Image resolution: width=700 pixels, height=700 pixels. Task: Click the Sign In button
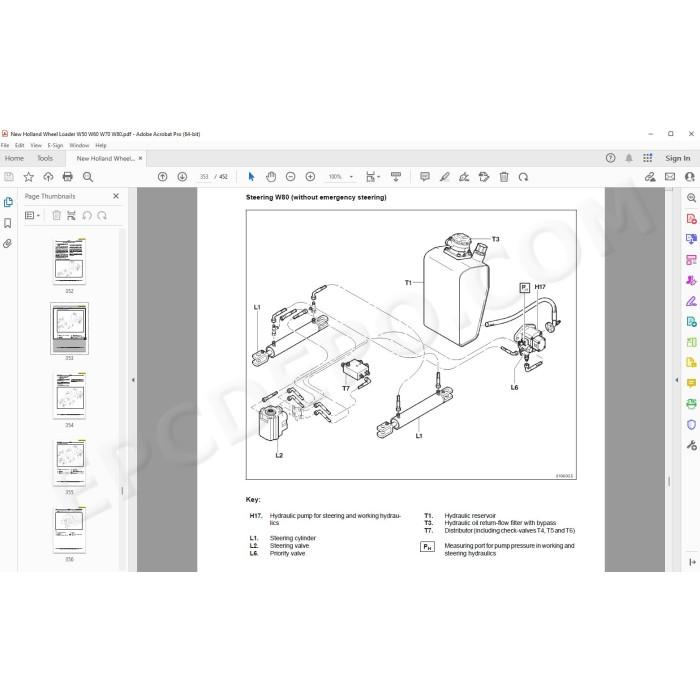click(677, 158)
